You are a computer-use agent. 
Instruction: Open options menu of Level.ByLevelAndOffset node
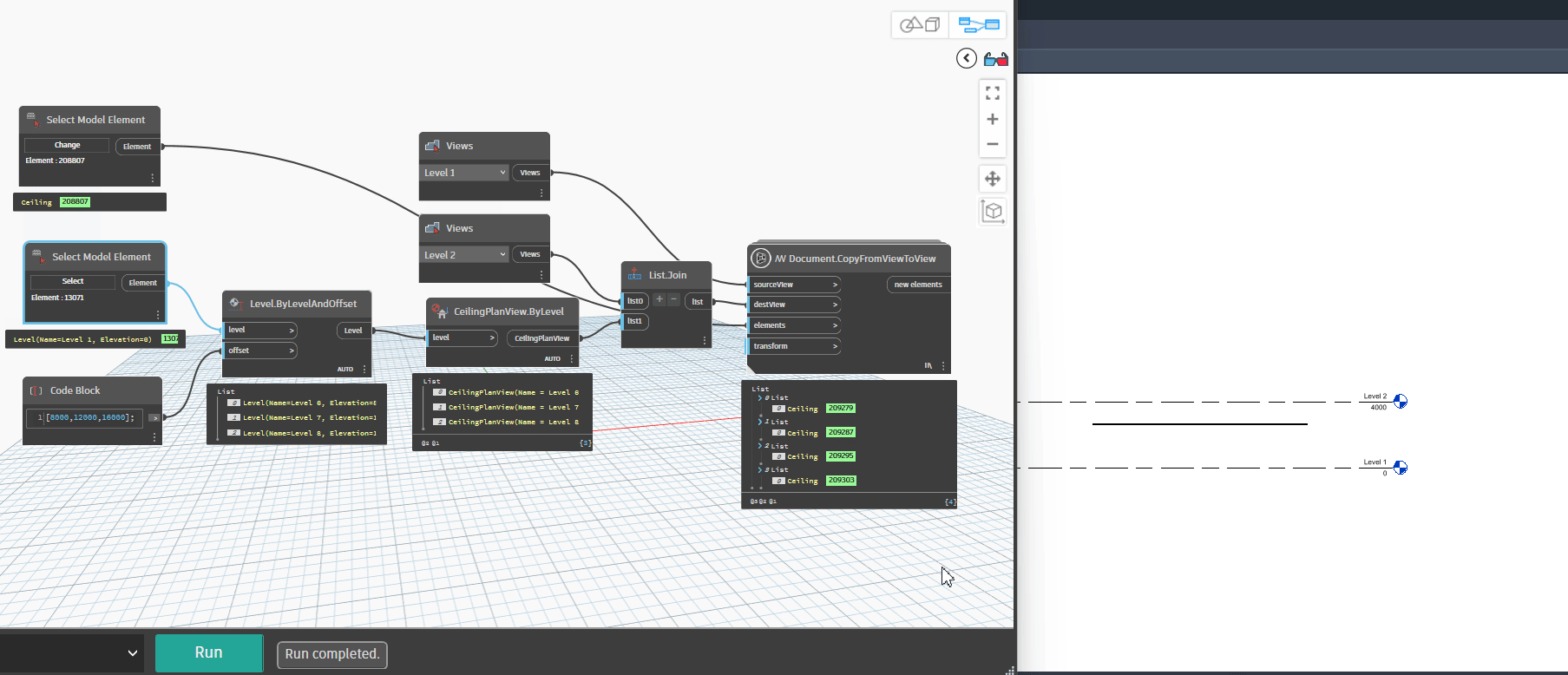[364, 370]
